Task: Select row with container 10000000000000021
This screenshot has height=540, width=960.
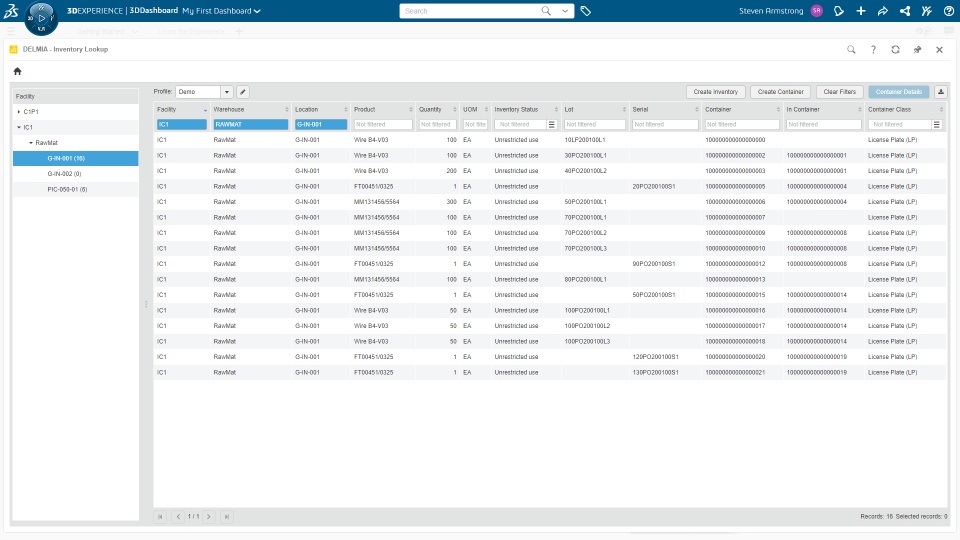Action: pos(550,372)
